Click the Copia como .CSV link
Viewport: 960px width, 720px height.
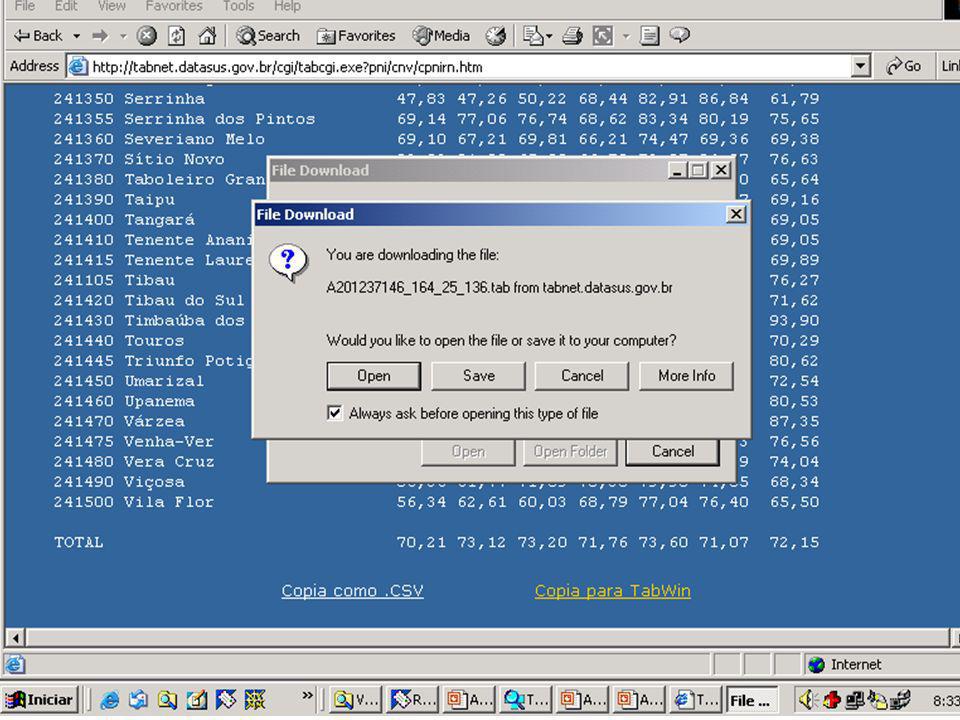coord(352,591)
